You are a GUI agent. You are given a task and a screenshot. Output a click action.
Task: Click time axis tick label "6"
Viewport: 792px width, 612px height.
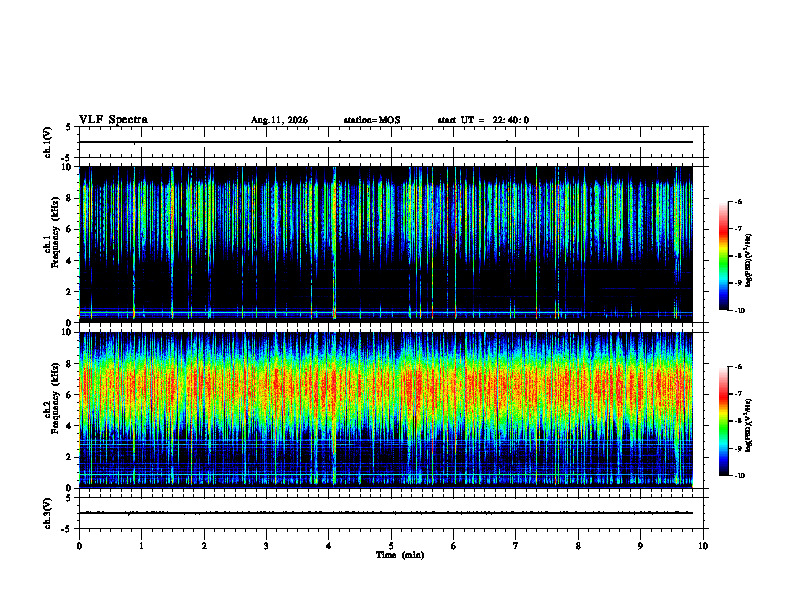click(454, 546)
